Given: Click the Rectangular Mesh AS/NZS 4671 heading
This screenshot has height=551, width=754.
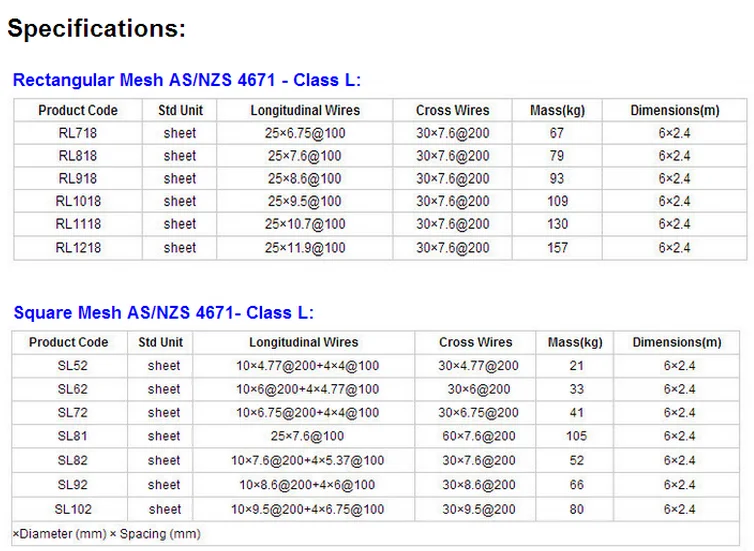Looking at the screenshot, I should click(186, 80).
